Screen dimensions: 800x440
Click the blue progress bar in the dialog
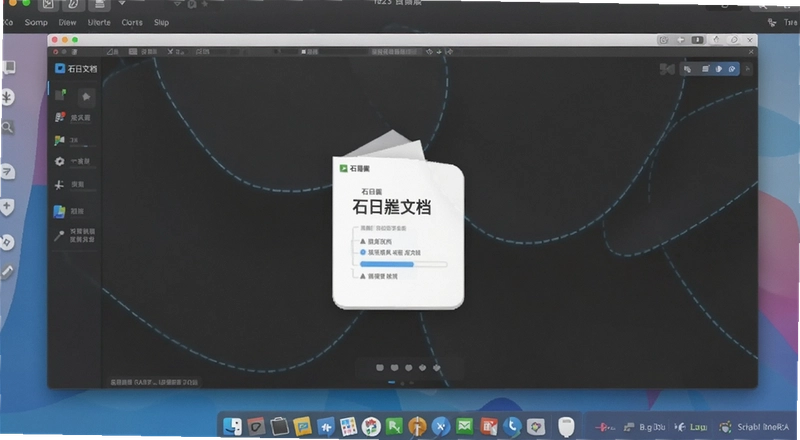point(404,264)
